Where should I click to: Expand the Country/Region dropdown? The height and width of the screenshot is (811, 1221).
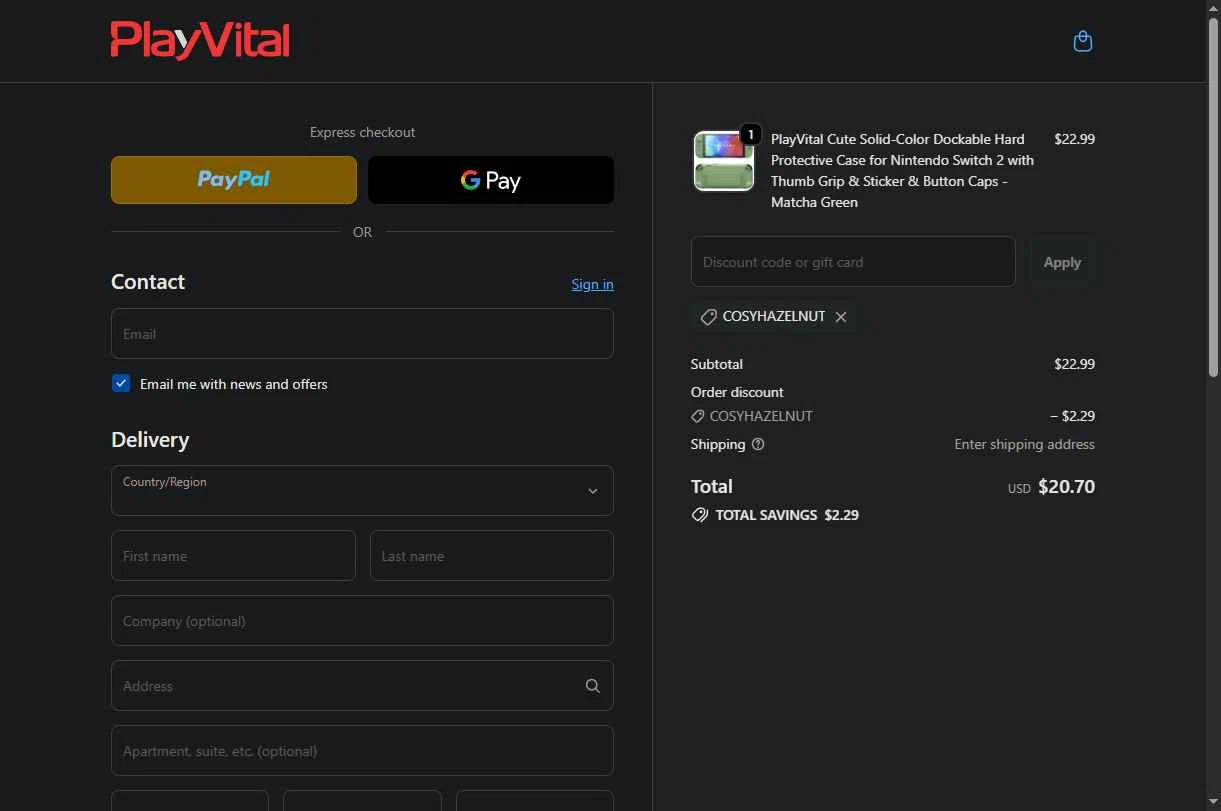click(362, 490)
